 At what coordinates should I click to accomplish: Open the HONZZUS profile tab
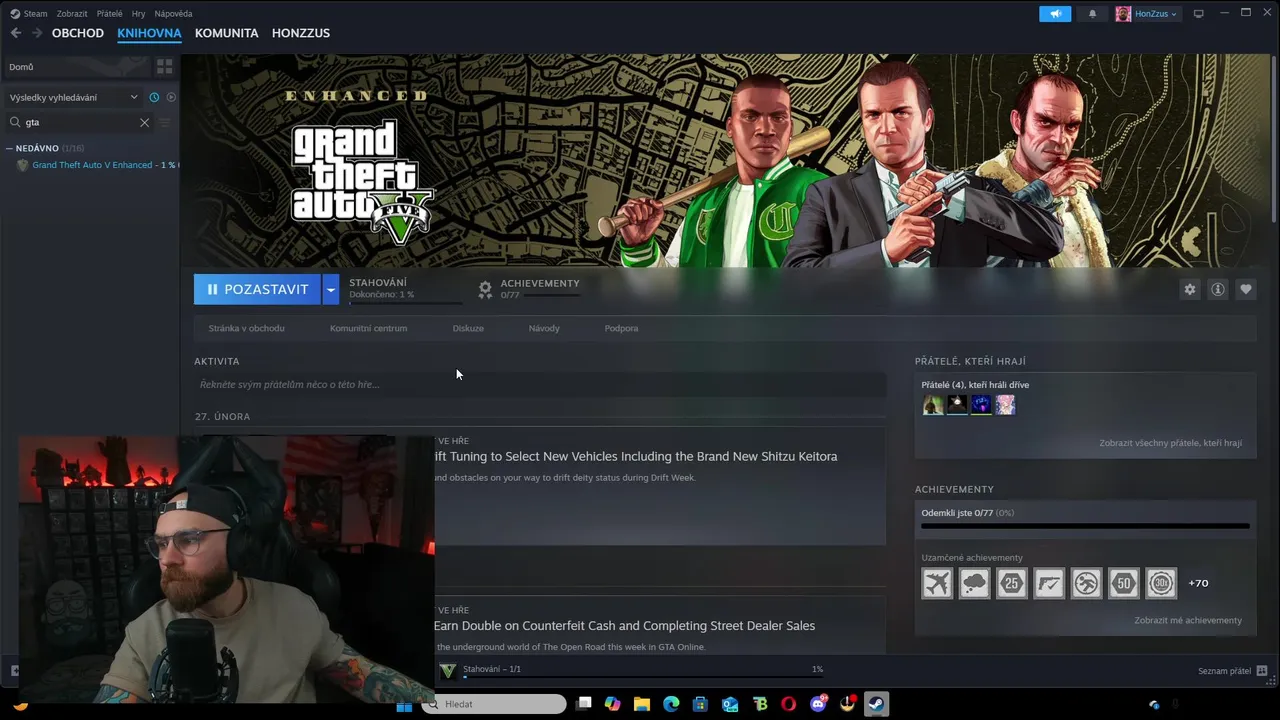click(301, 33)
